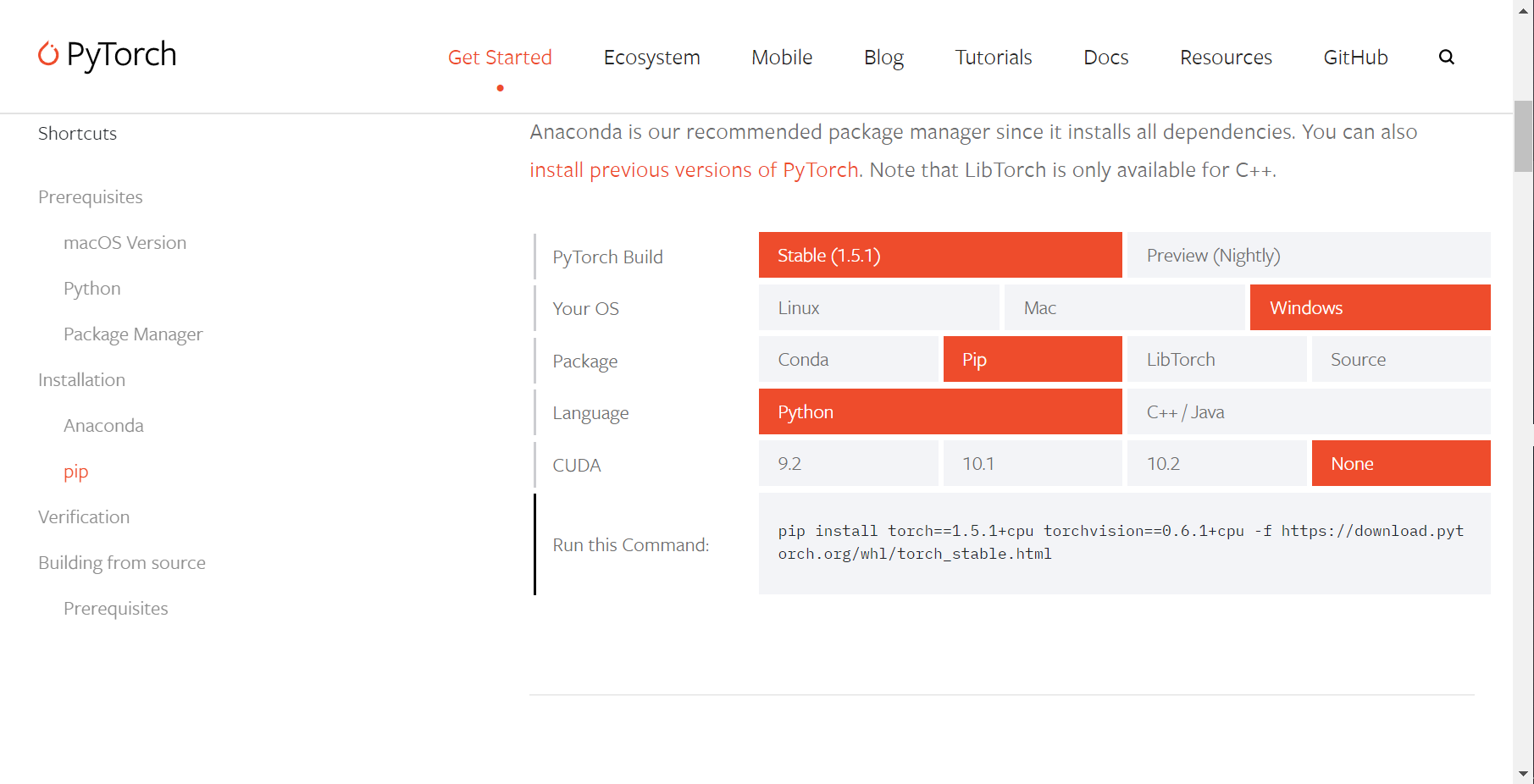This screenshot has height=784, width=1534.
Task: Jump to macOS Version section
Action: click(x=125, y=243)
